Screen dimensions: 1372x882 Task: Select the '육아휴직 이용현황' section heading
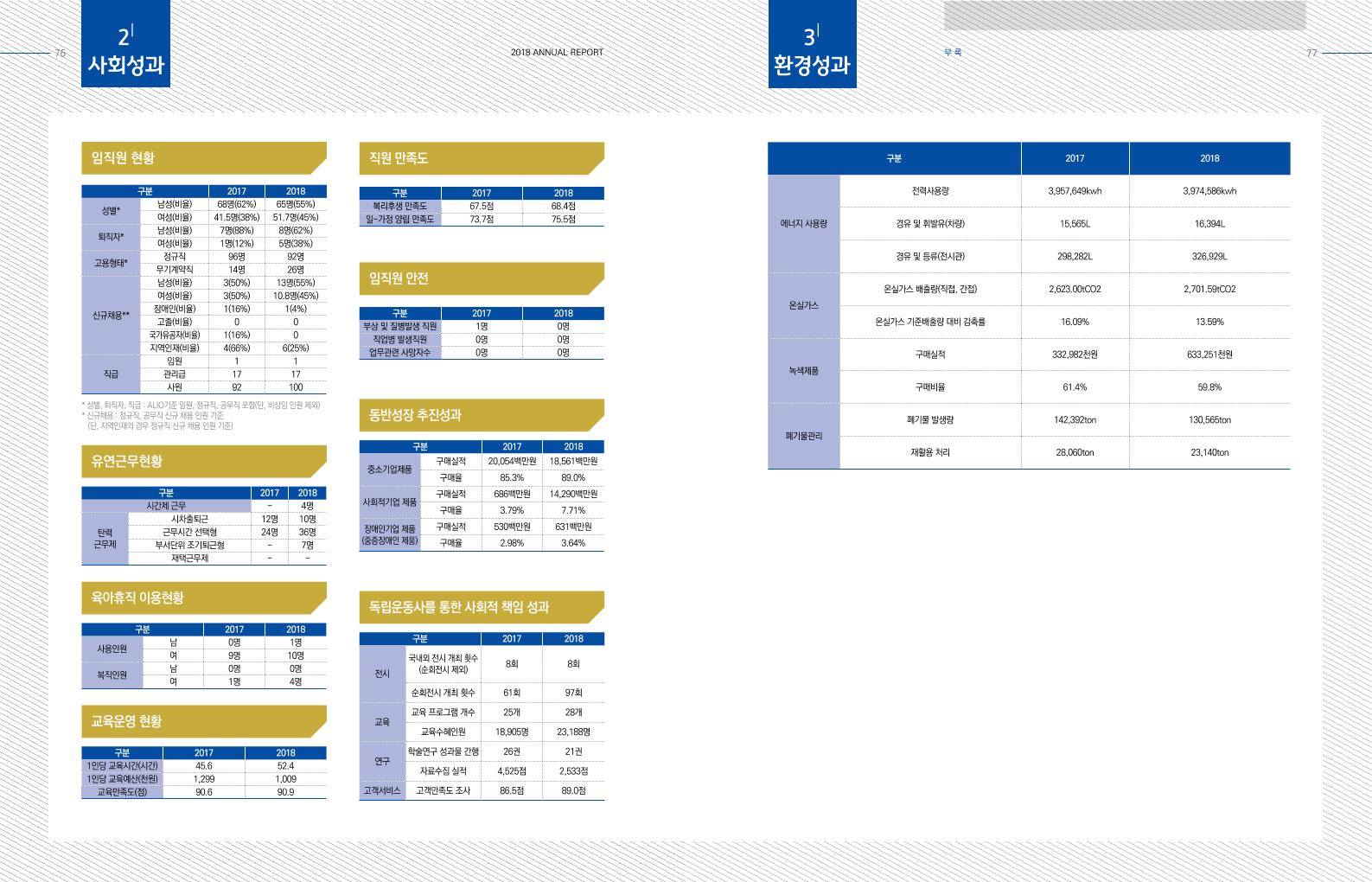(x=204, y=598)
